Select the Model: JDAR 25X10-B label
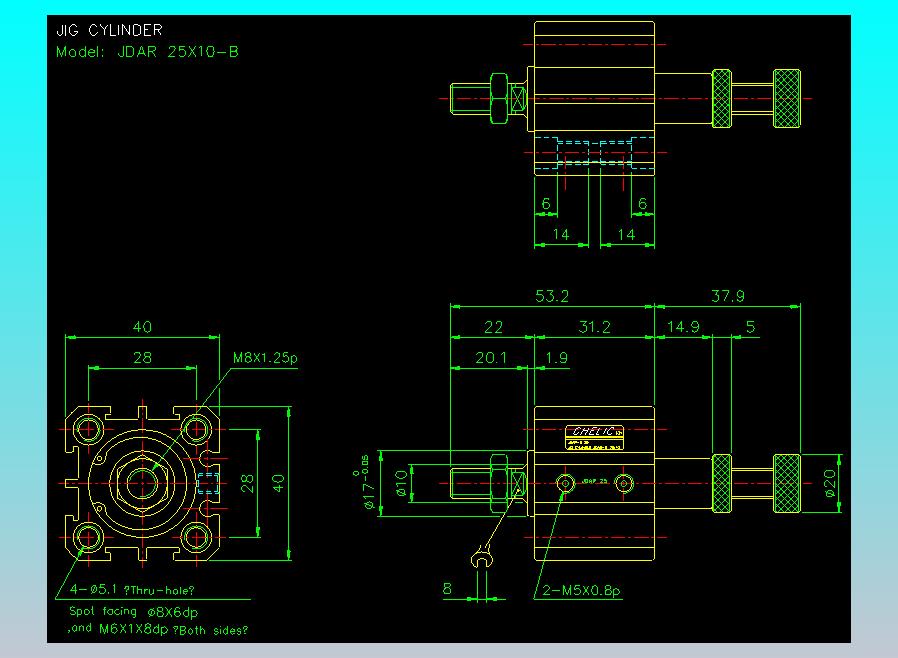 [147, 52]
